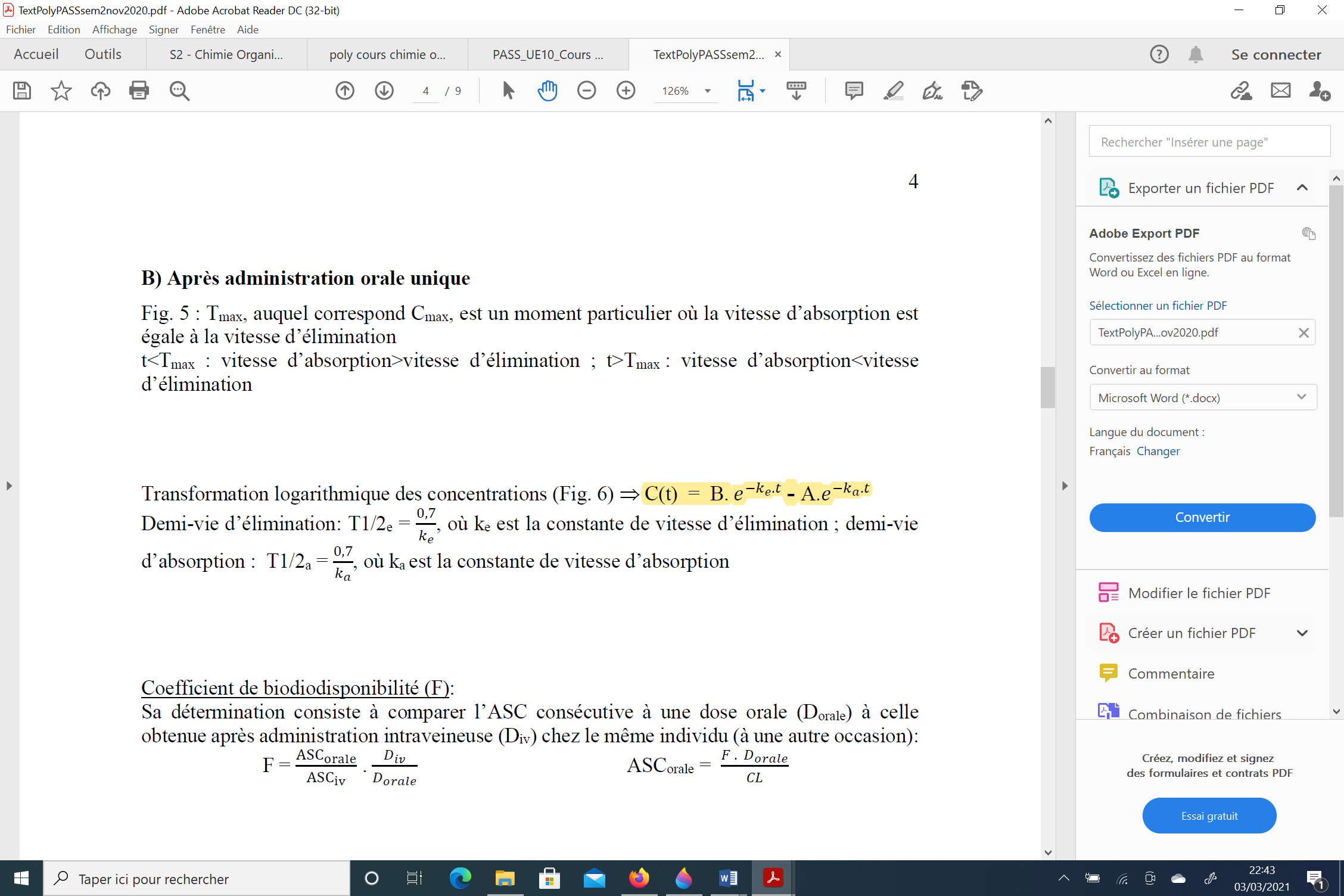
Task: Select the highlighter pen tool
Action: point(893,91)
